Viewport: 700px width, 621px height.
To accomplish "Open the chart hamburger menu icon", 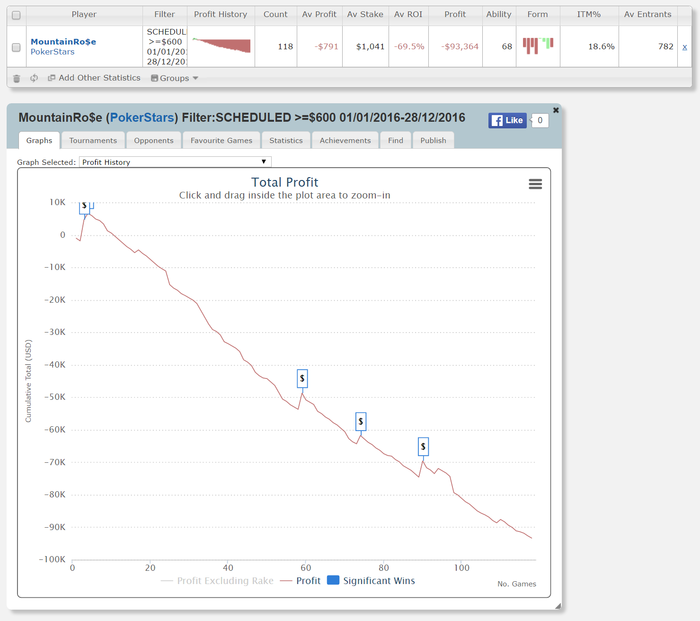I will (535, 184).
